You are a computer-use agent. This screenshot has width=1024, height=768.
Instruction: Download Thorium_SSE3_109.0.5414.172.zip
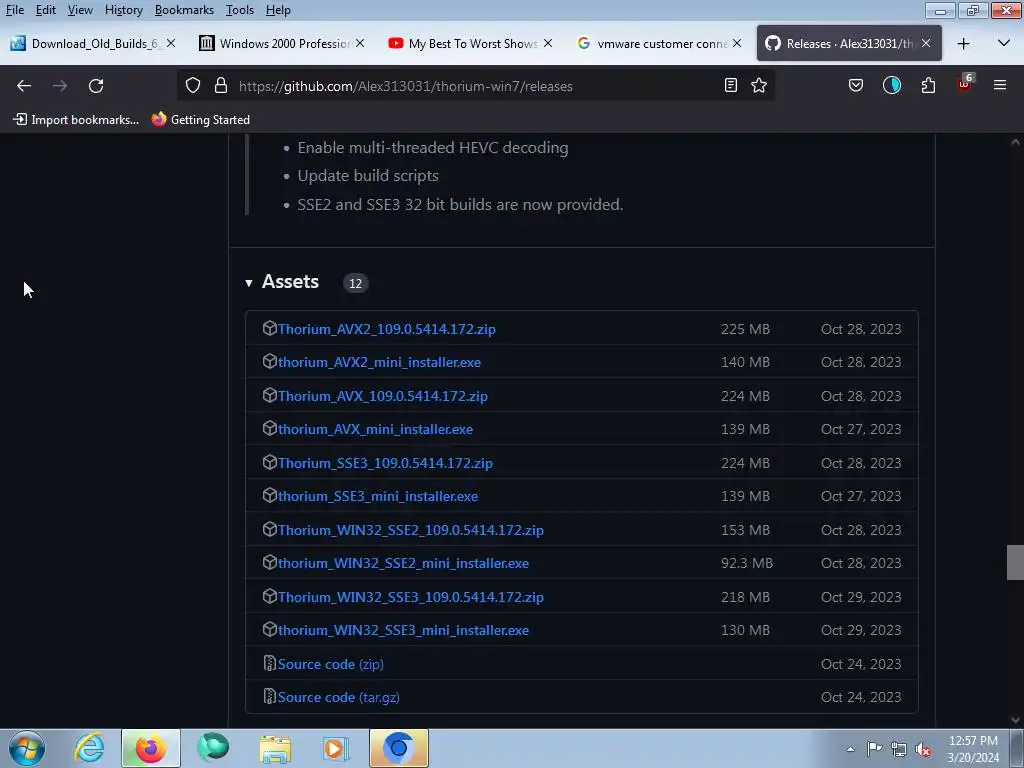tap(385, 464)
